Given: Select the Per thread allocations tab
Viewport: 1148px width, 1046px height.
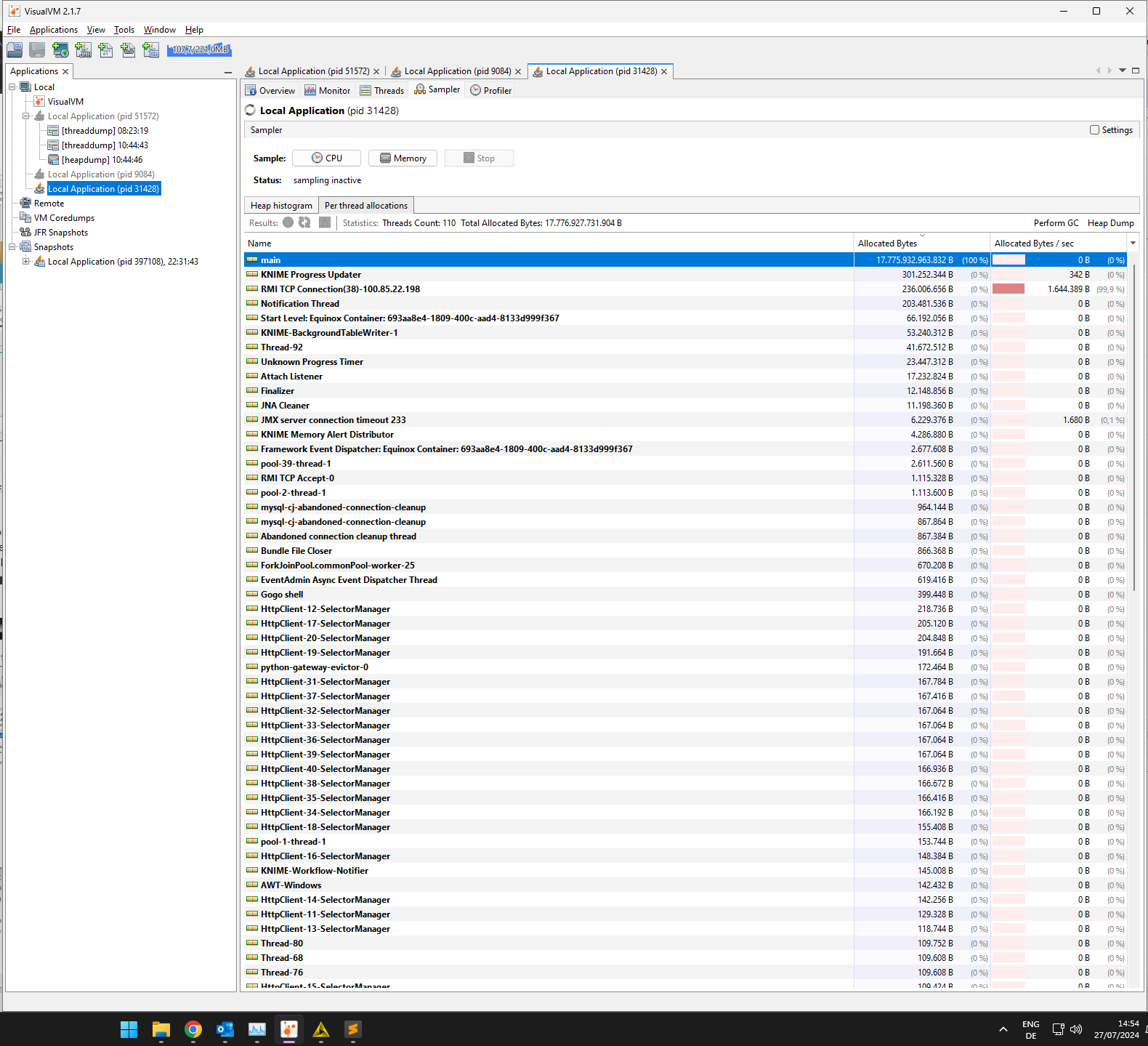Looking at the screenshot, I should (366, 206).
